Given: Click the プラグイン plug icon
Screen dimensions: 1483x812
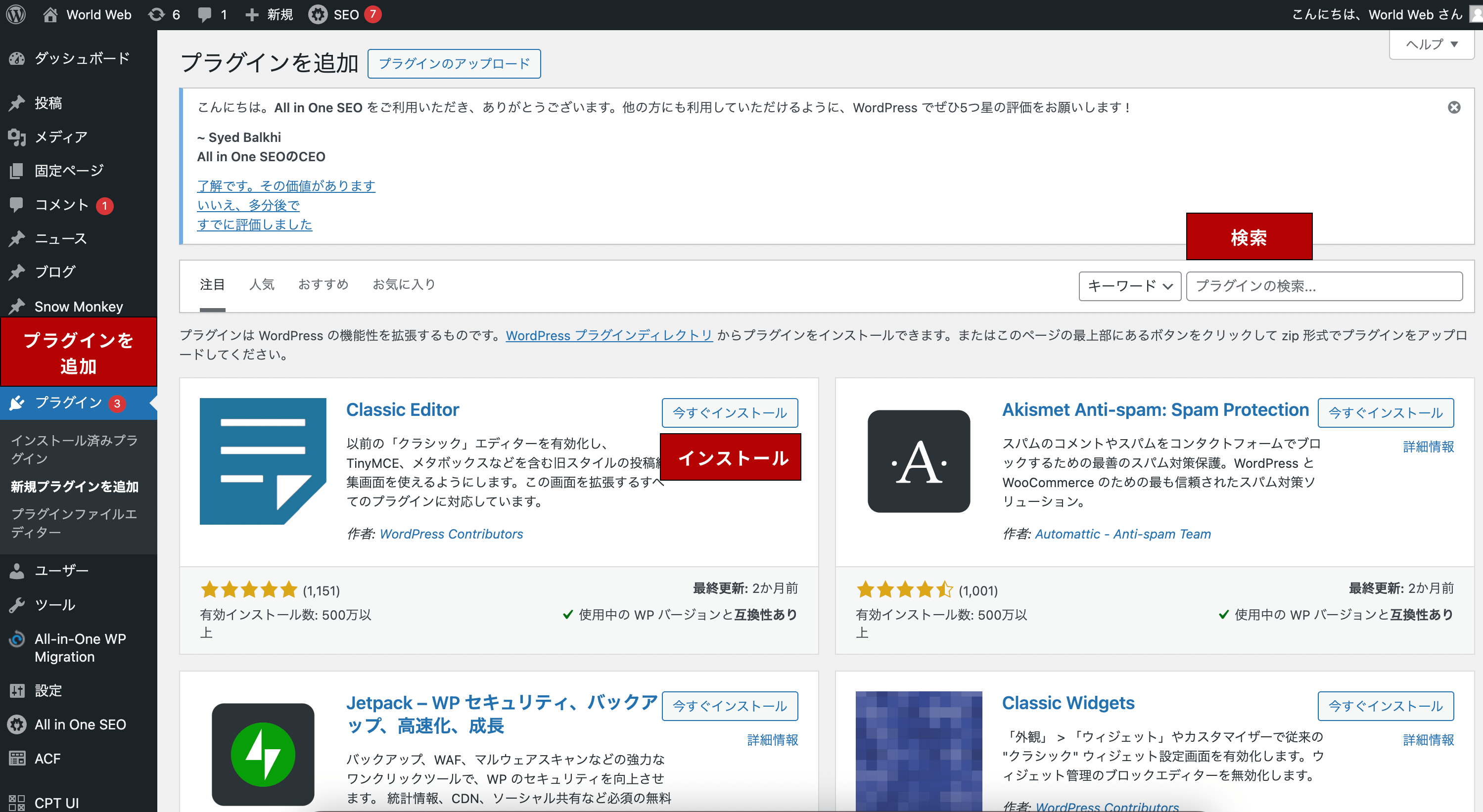Looking at the screenshot, I should tap(17, 403).
